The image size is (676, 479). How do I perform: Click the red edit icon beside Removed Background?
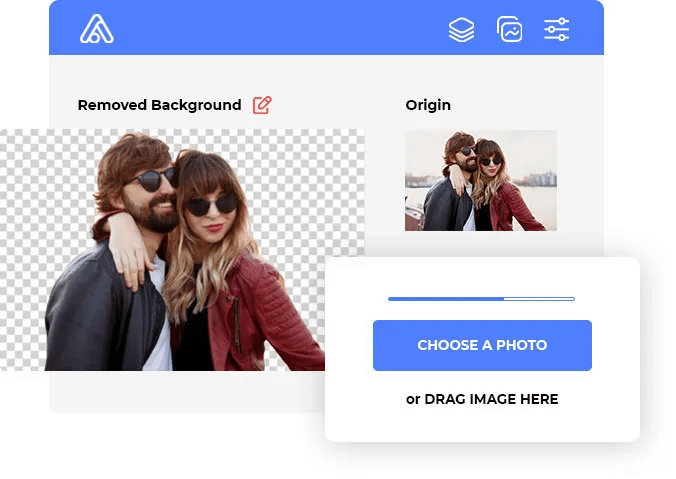[x=262, y=105]
